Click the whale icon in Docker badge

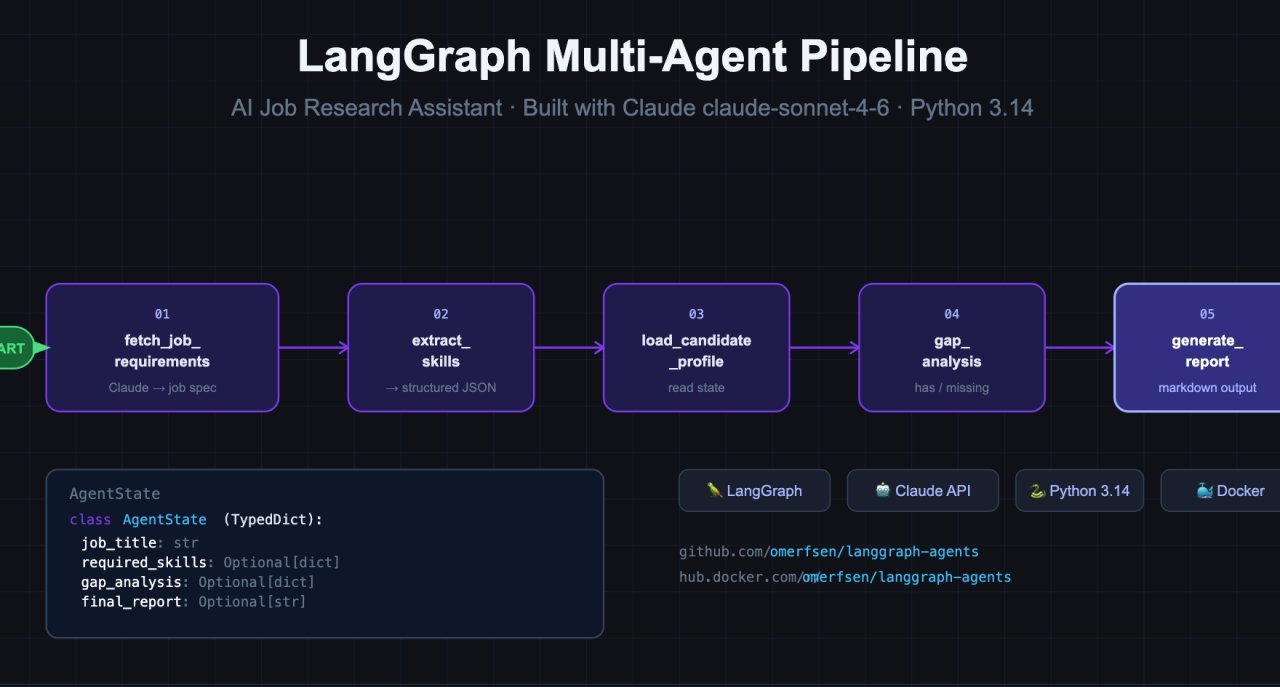(1204, 491)
